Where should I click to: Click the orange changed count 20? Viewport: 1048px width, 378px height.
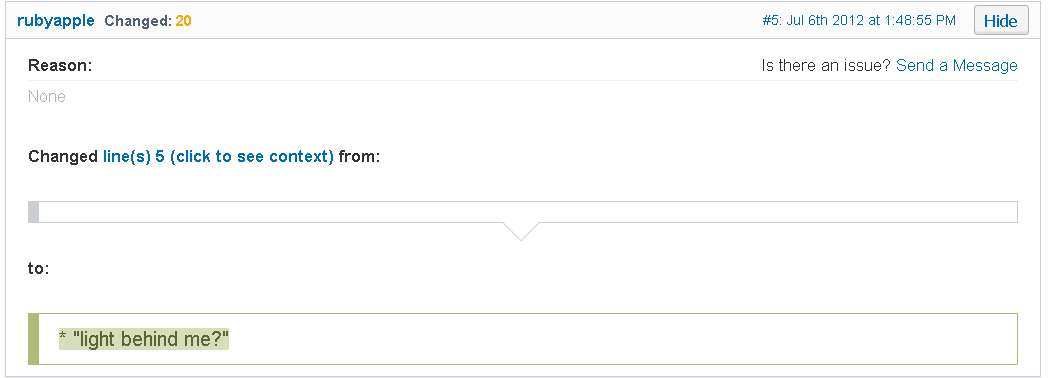pos(184,21)
